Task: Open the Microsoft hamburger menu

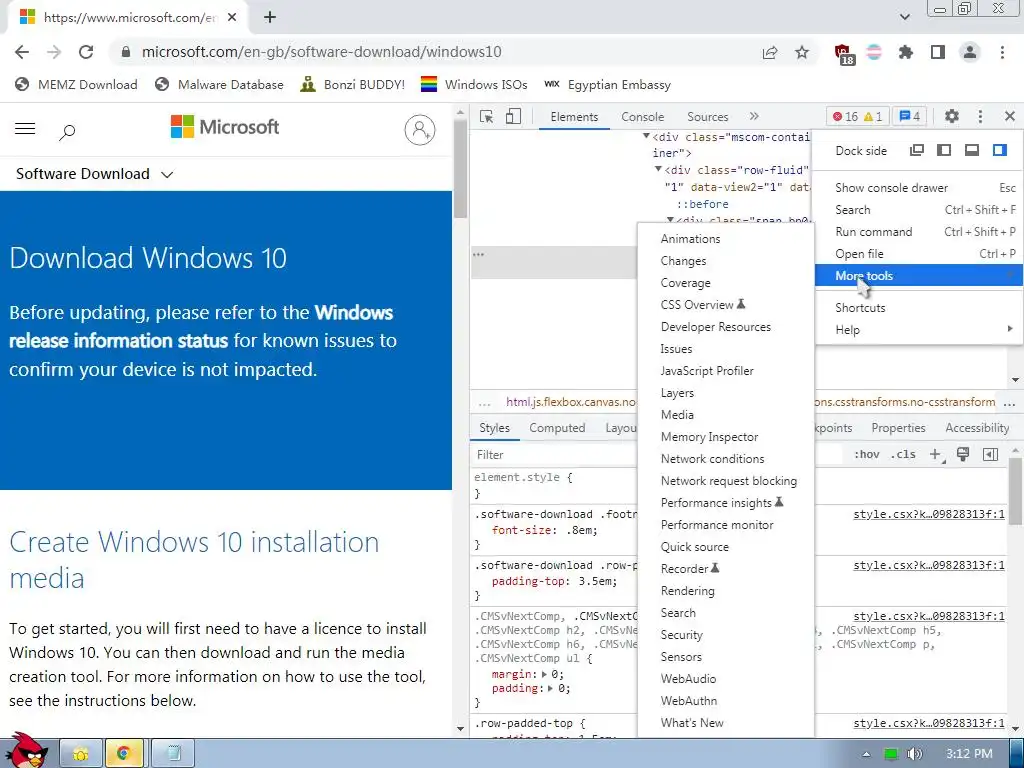Action: tap(25, 129)
